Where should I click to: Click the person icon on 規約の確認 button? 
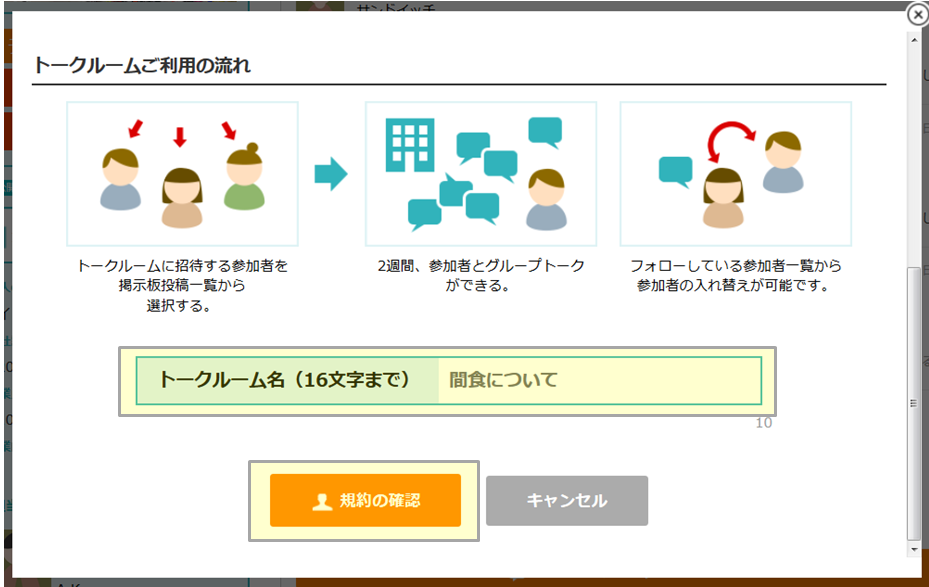(322, 502)
